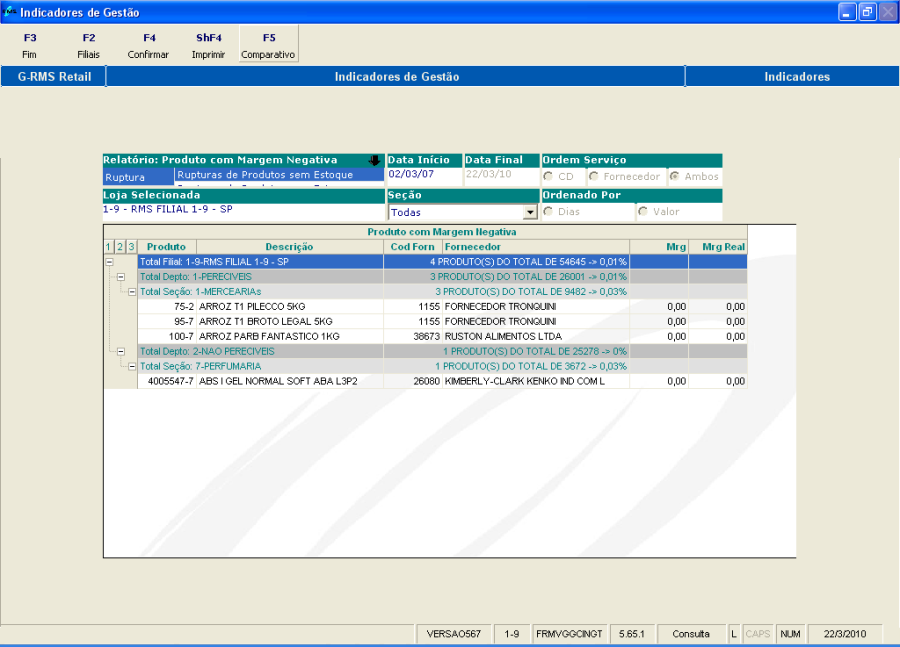Click the Fornecedor column header
The image size is (900, 647).
[536, 247]
